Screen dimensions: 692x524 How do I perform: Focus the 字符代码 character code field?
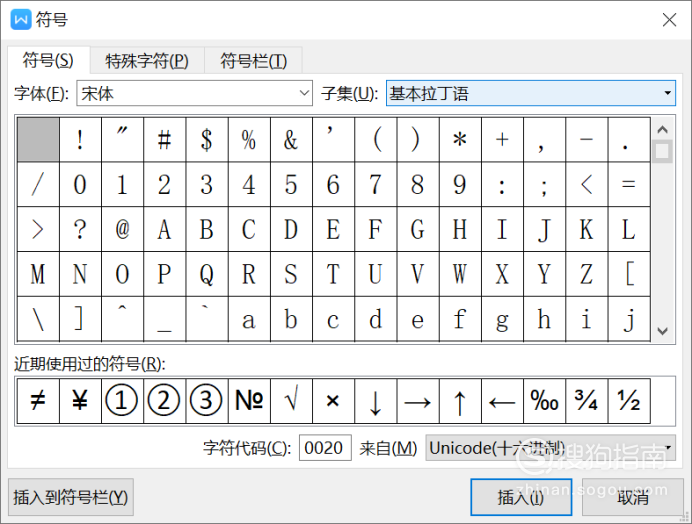325,448
